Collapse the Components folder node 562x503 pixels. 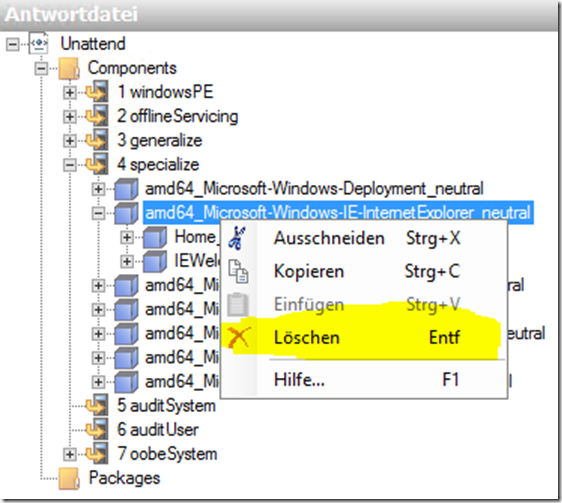[42, 68]
